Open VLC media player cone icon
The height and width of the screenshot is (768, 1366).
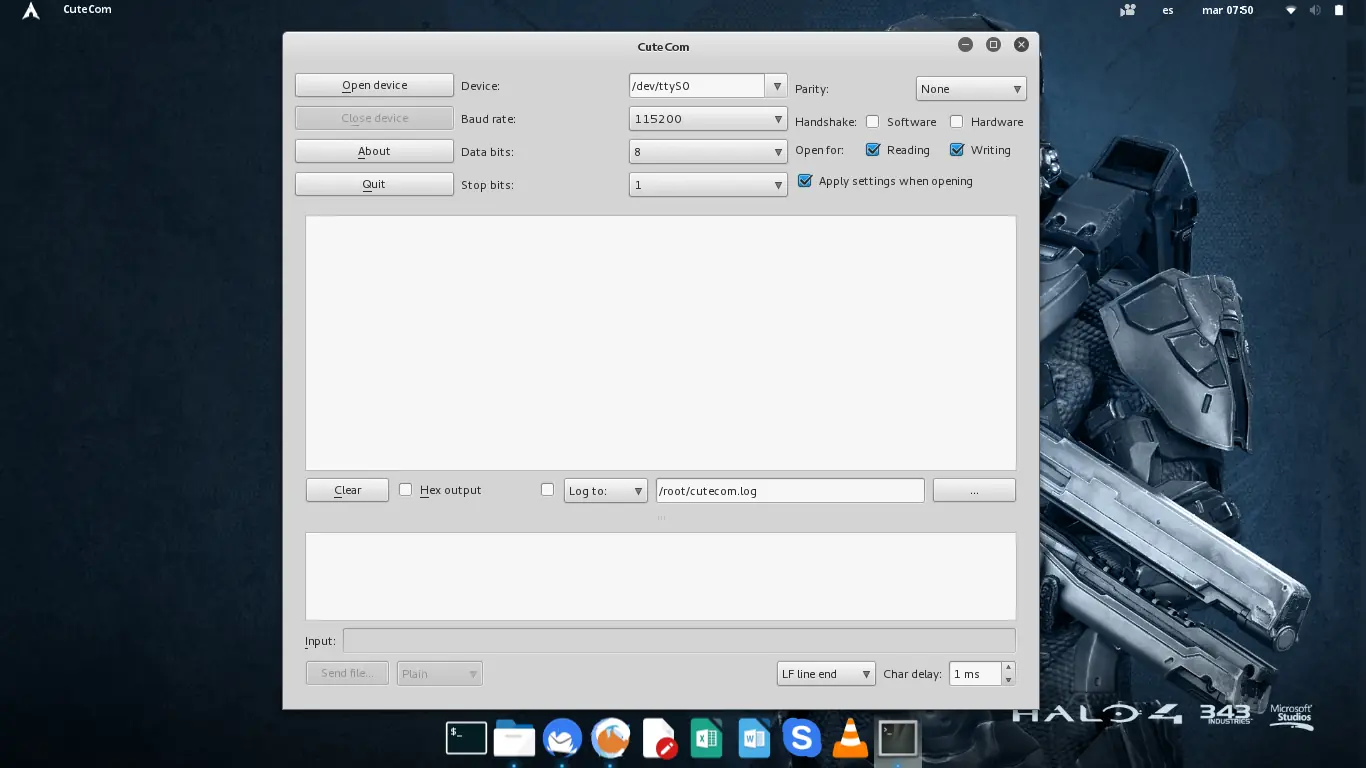point(850,738)
